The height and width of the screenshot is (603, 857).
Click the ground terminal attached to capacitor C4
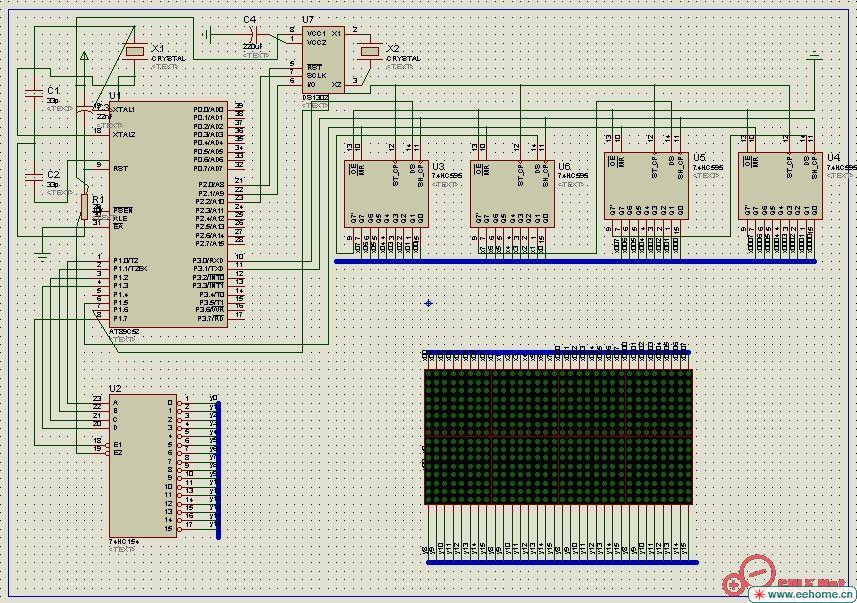point(206,35)
